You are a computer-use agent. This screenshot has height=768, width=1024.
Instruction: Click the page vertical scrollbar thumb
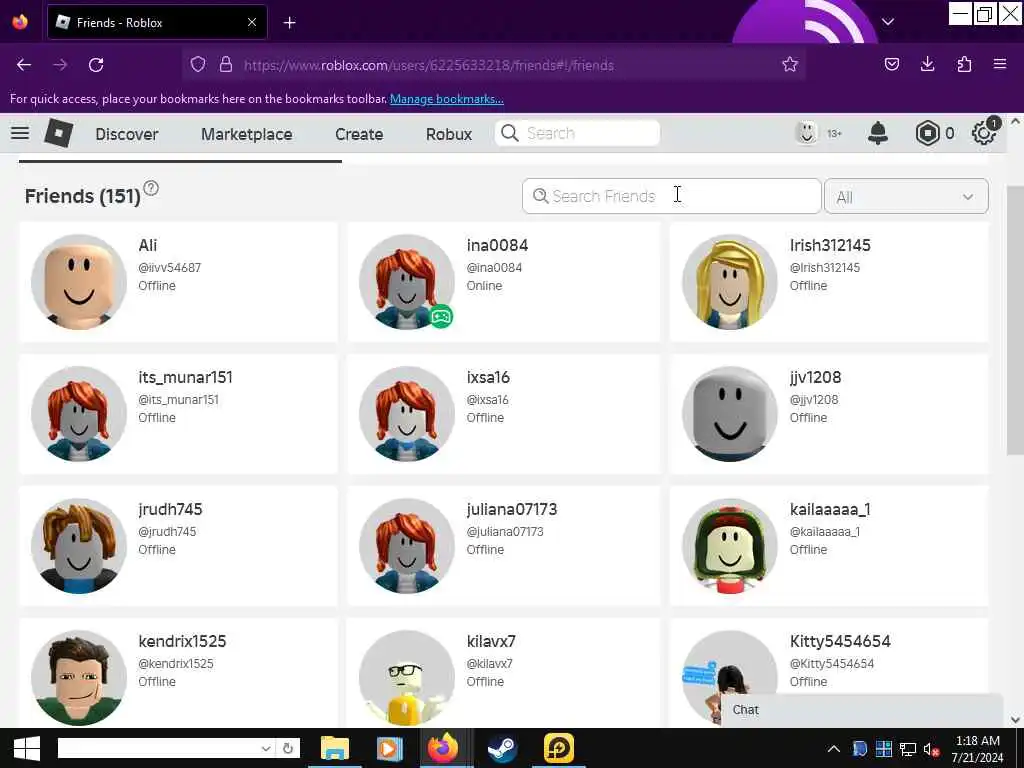coord(1015,320)
